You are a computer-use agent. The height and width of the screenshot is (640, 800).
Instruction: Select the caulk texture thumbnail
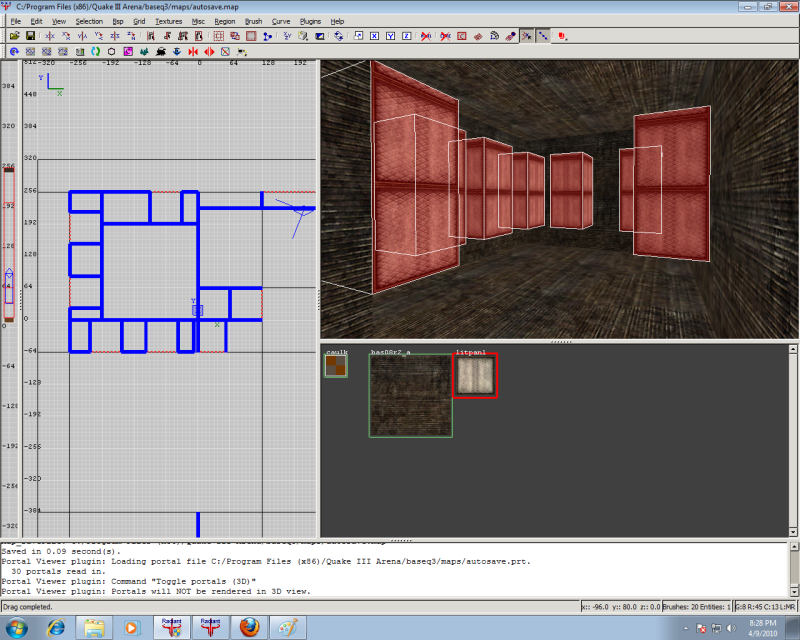coord(336,366)
